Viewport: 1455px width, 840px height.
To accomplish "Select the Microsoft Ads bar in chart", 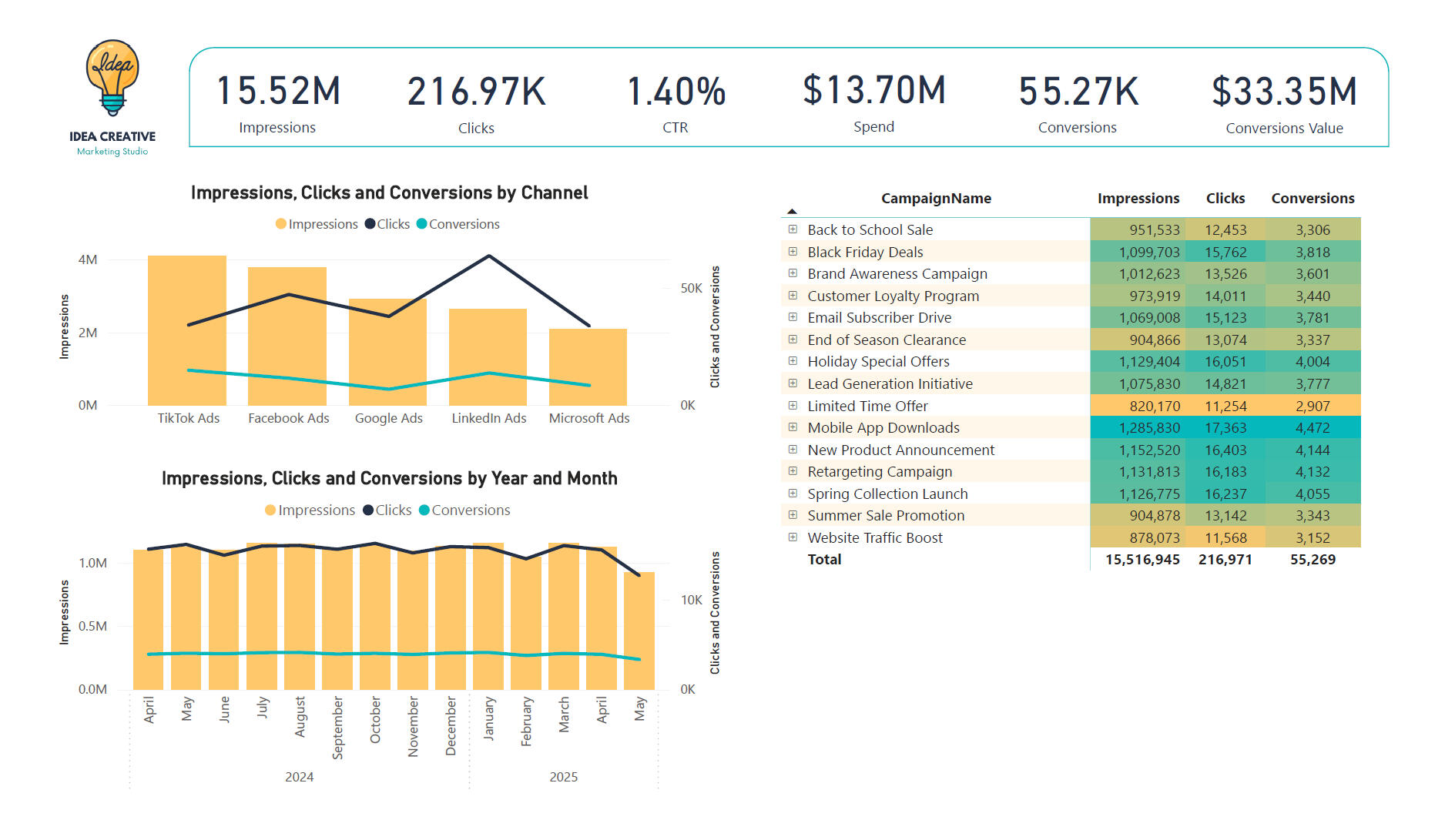I will 588,370.
